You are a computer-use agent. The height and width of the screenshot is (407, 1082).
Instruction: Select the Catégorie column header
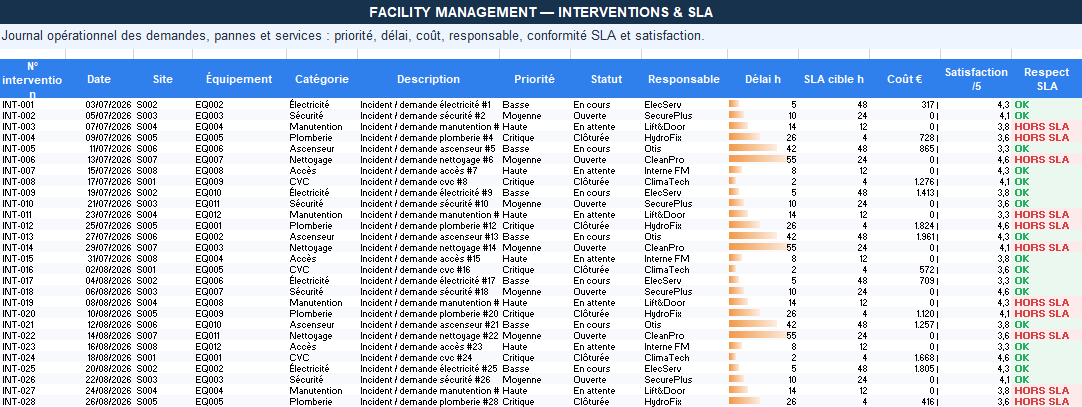click(x=322, y=79)
